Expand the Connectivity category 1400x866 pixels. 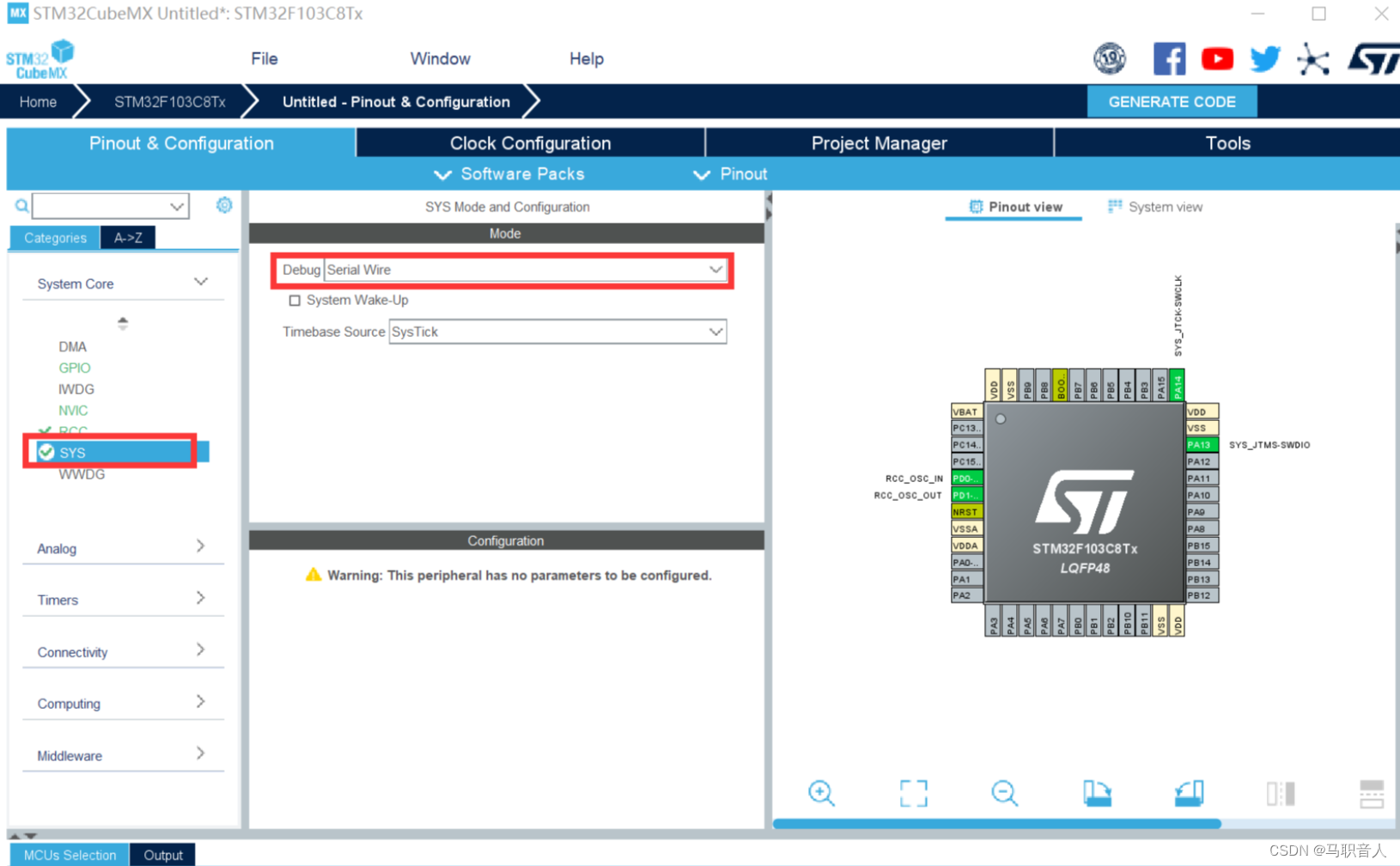(x=201, y=650)
